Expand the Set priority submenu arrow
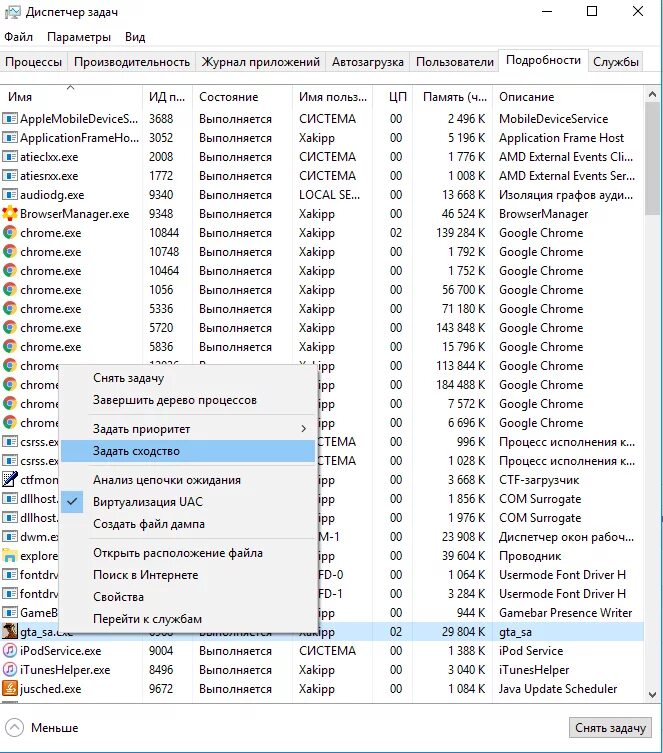This screenshot has width=663, height=753. pyautogui.click(x=303, y=429)
